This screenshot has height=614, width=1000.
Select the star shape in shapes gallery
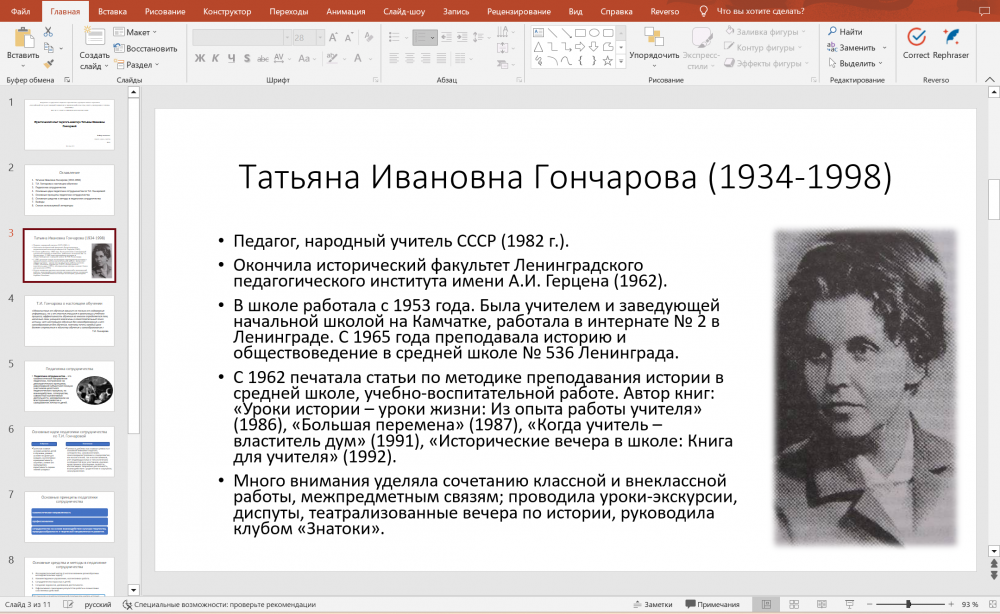[x=607, y=60]
